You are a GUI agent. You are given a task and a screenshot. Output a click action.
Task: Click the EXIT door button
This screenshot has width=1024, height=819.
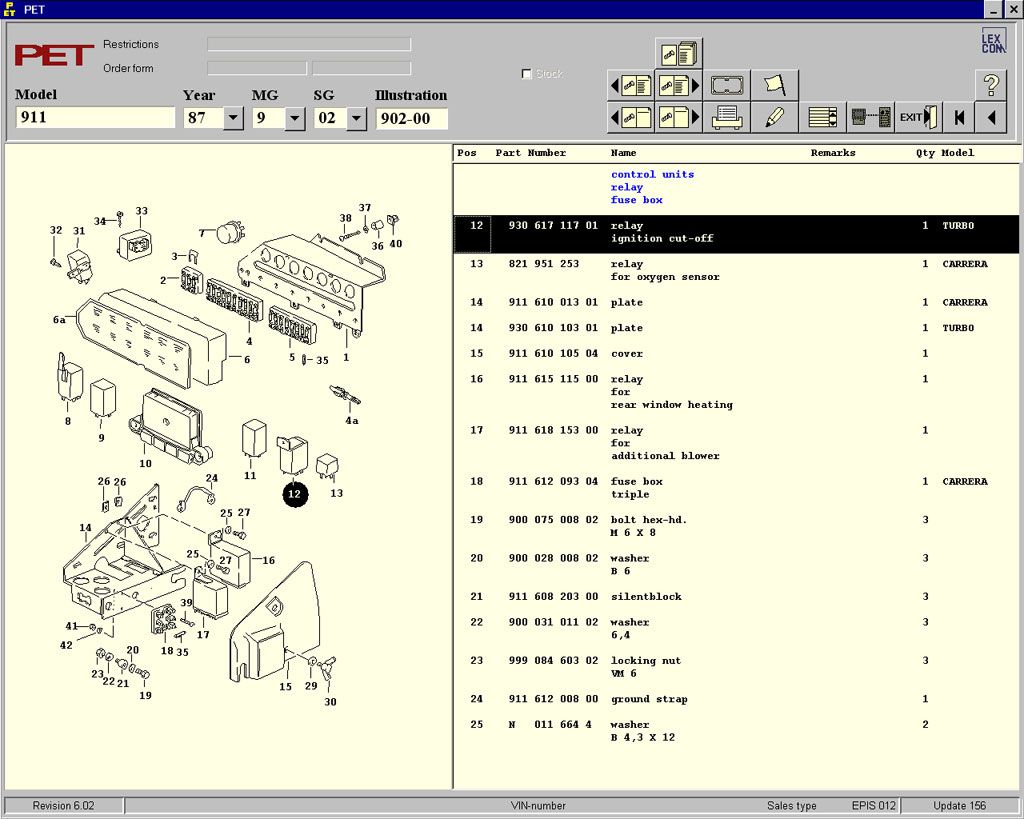(918, 117)
